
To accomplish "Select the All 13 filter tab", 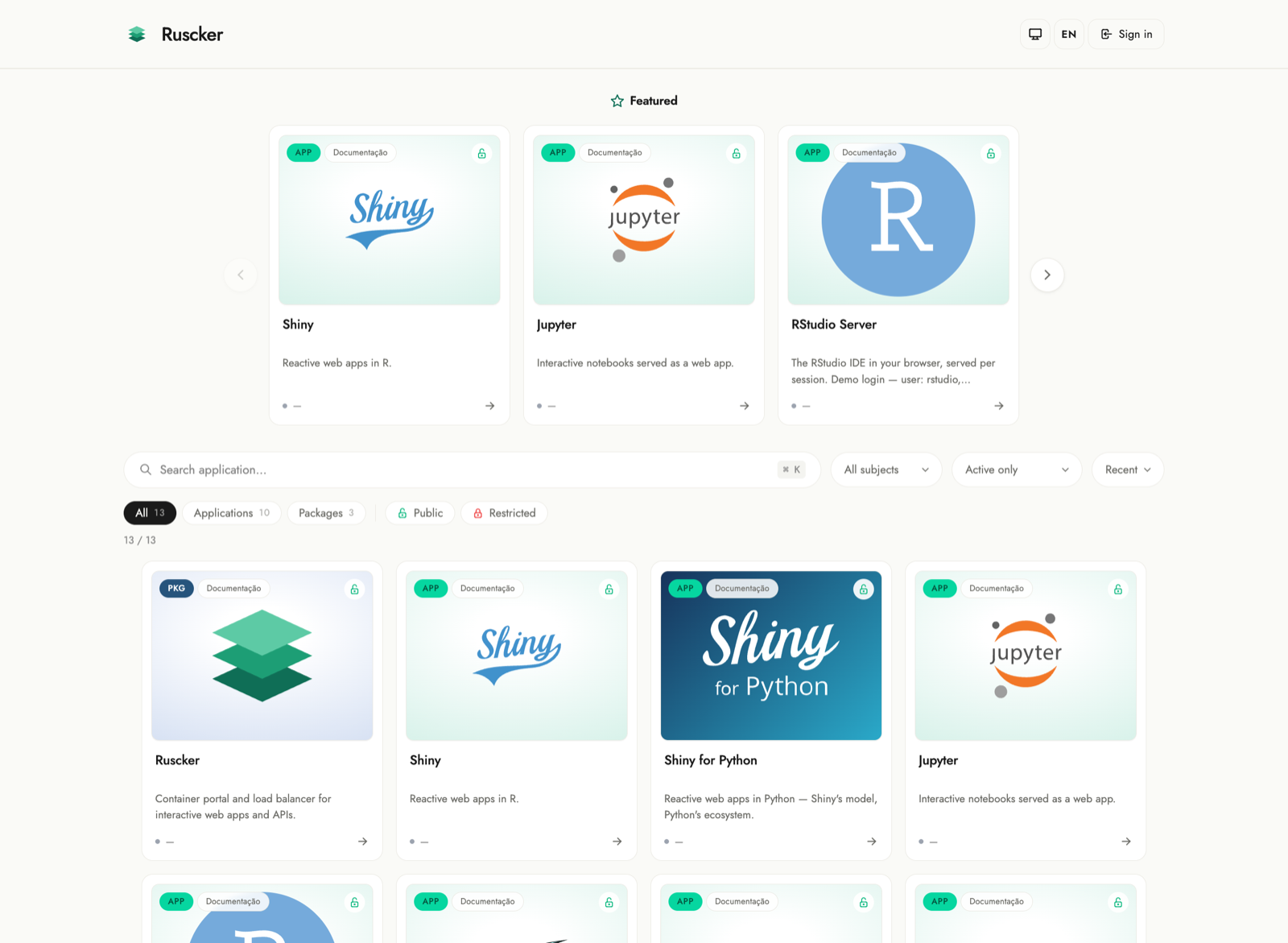I will [150, 513].
